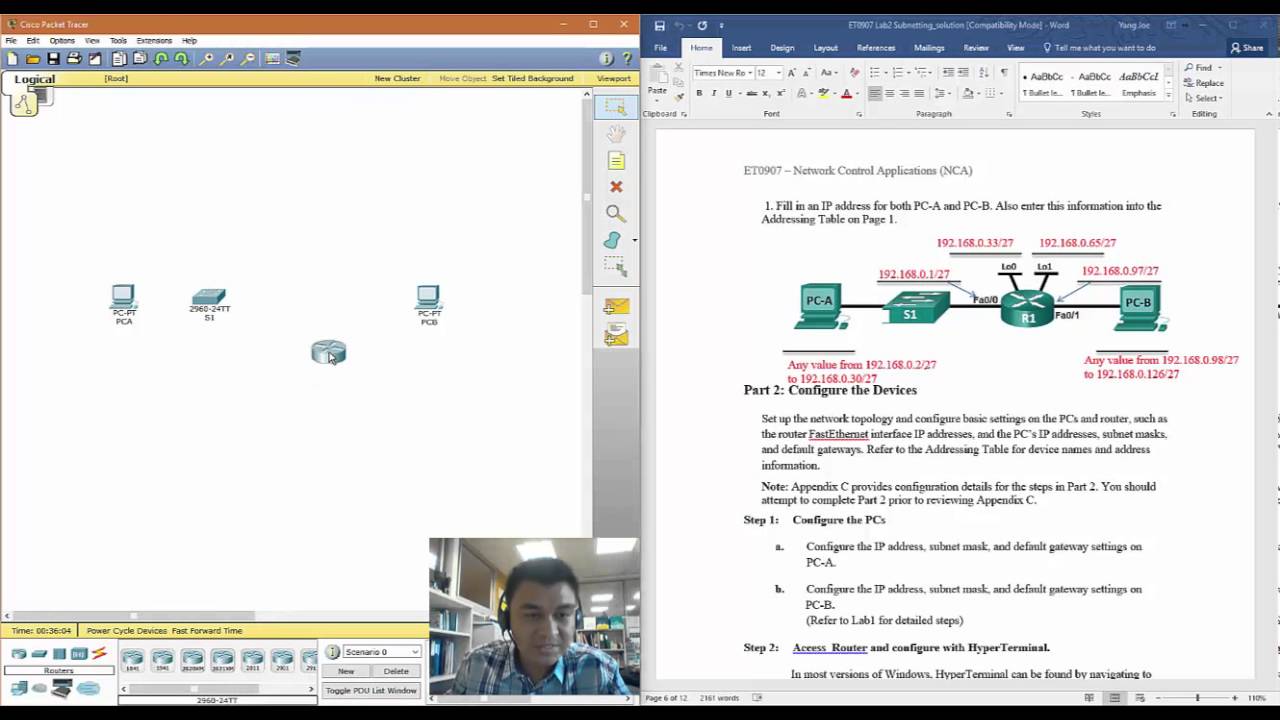Screen dimensions: 1280x720
Task: Choose the Place Note tool
Action: point(616,160)
